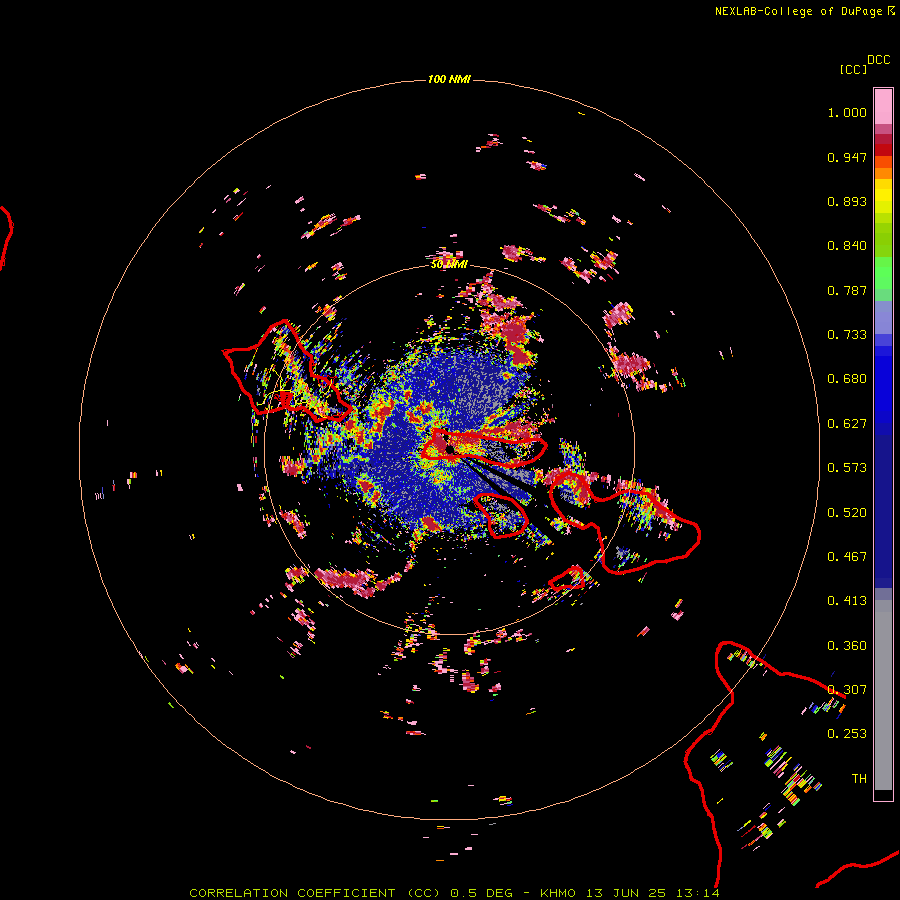This screenshot has width=900, height=900.
Task: Select the 0.573 value on the scale
Action: pos(847,468)
